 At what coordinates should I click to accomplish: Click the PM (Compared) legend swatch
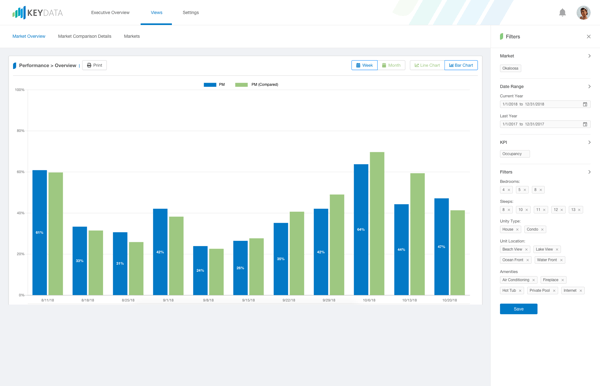[241, 85]
